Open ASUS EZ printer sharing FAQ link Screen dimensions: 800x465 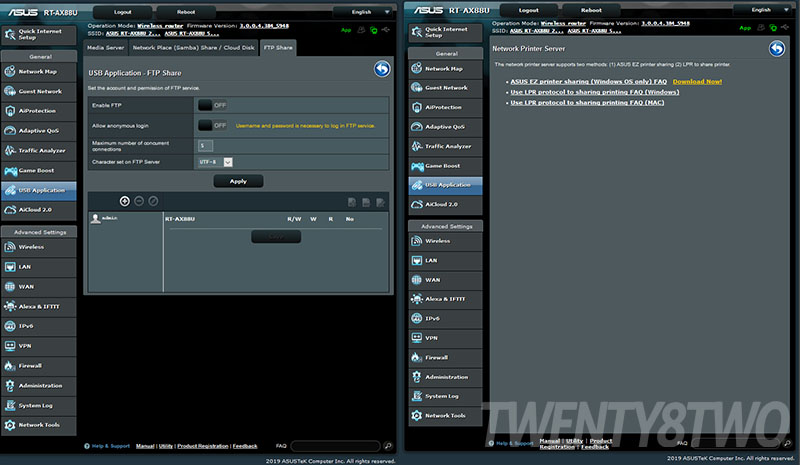pos(588,82)
